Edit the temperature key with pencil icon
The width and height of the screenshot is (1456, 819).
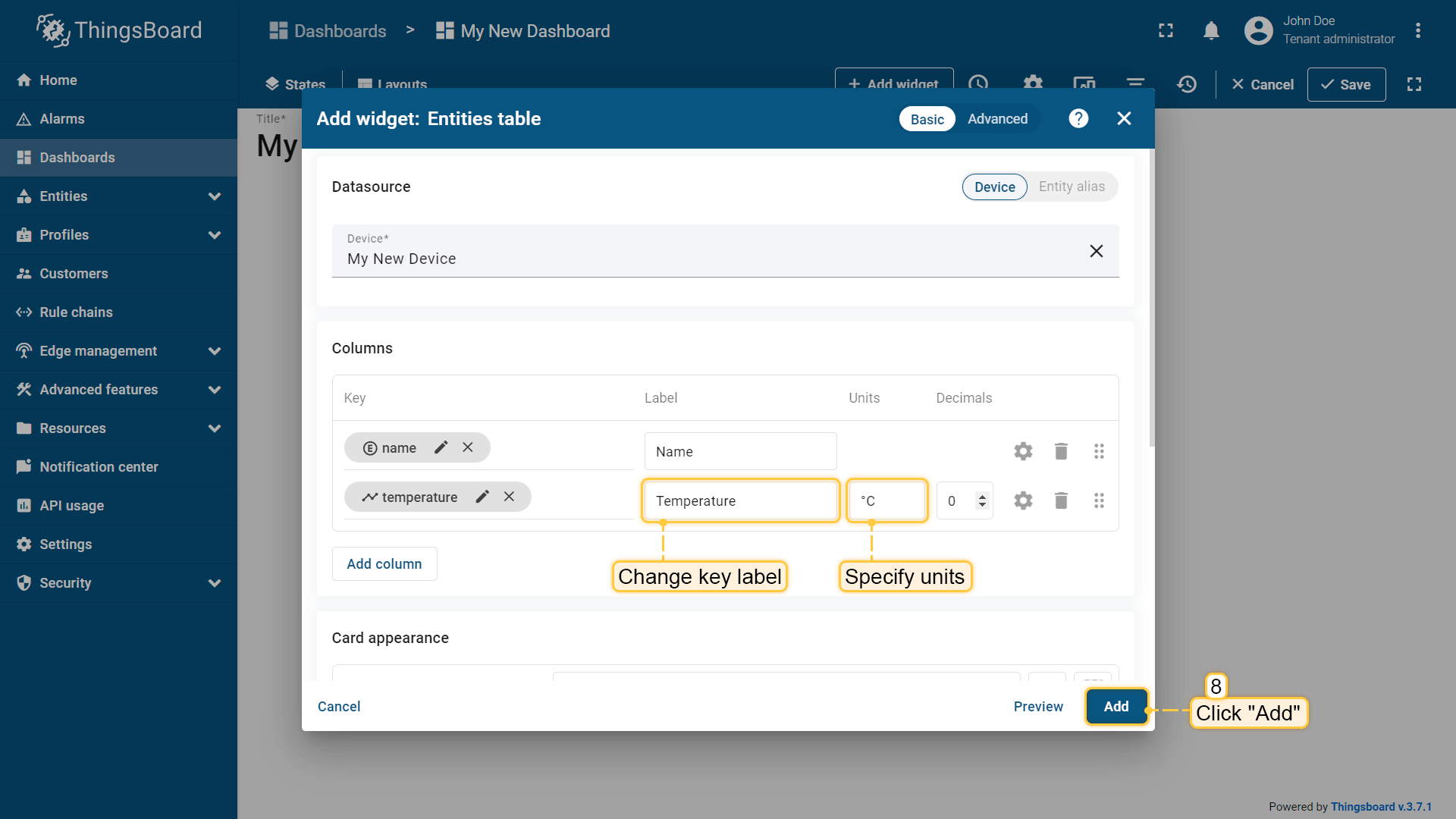(x=482, y=497)
